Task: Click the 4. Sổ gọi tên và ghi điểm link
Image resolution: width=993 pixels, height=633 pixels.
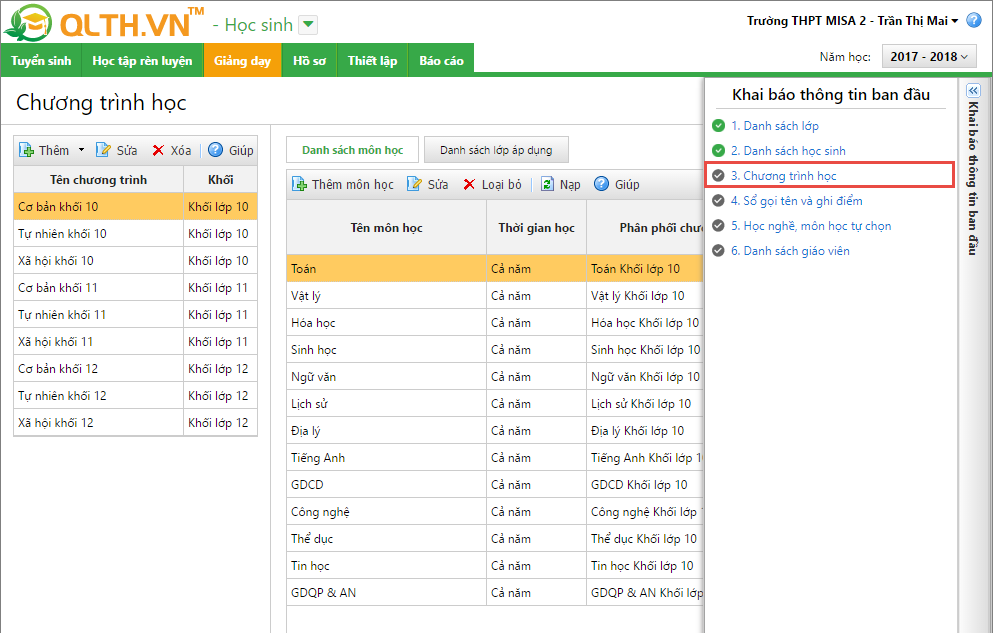Action: (796, 201)
